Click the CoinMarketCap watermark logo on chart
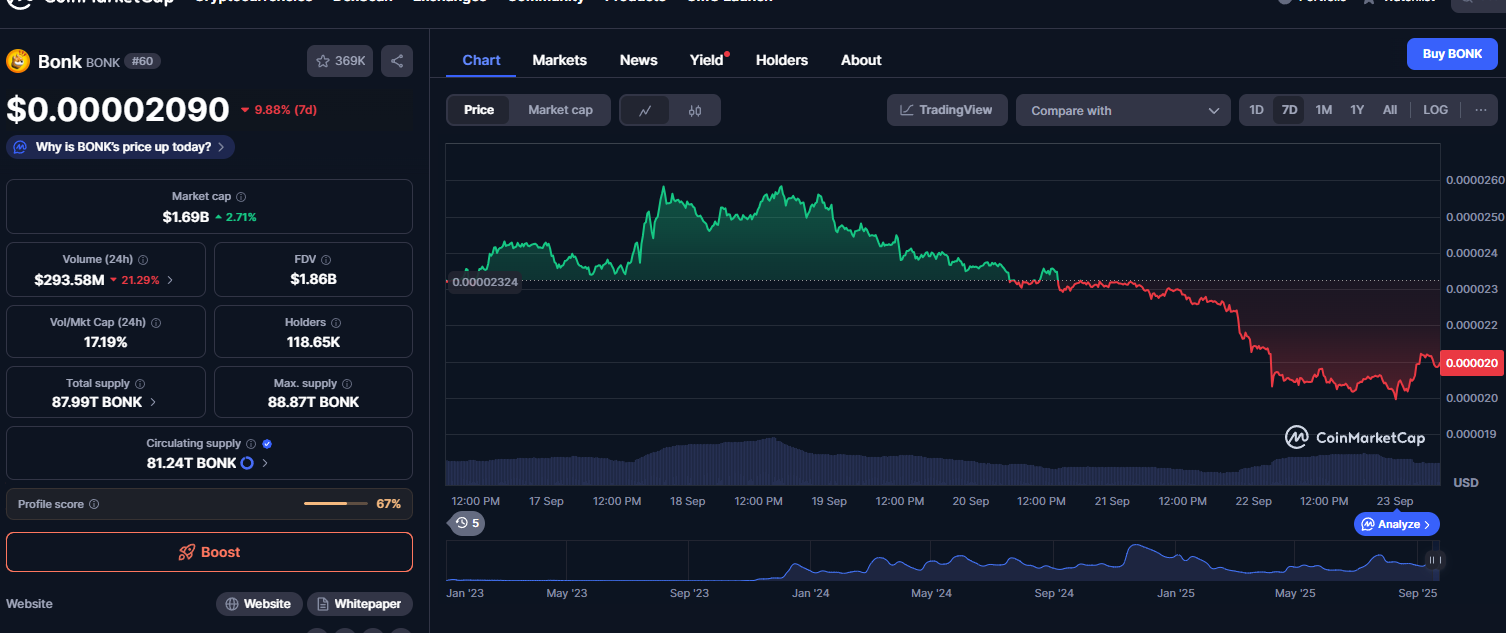This screenshot has height=633, width=1506. 1355,437
